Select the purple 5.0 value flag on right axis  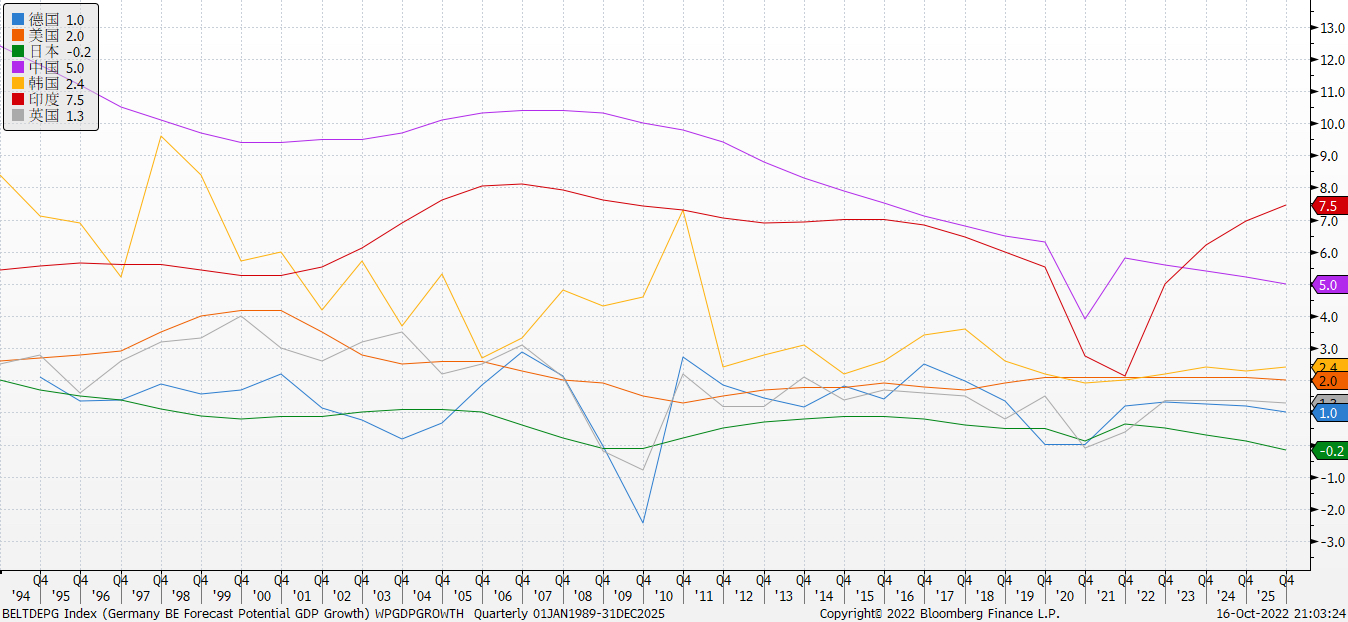[x=1327, y=285]
